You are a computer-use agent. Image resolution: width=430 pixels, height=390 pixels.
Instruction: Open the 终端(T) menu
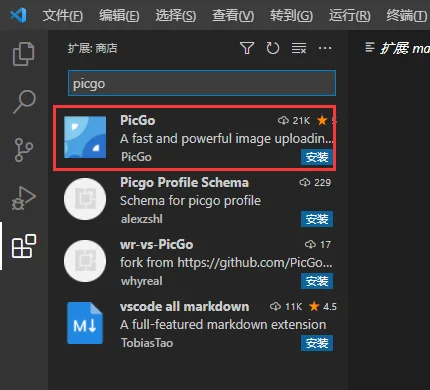(407, 15)
